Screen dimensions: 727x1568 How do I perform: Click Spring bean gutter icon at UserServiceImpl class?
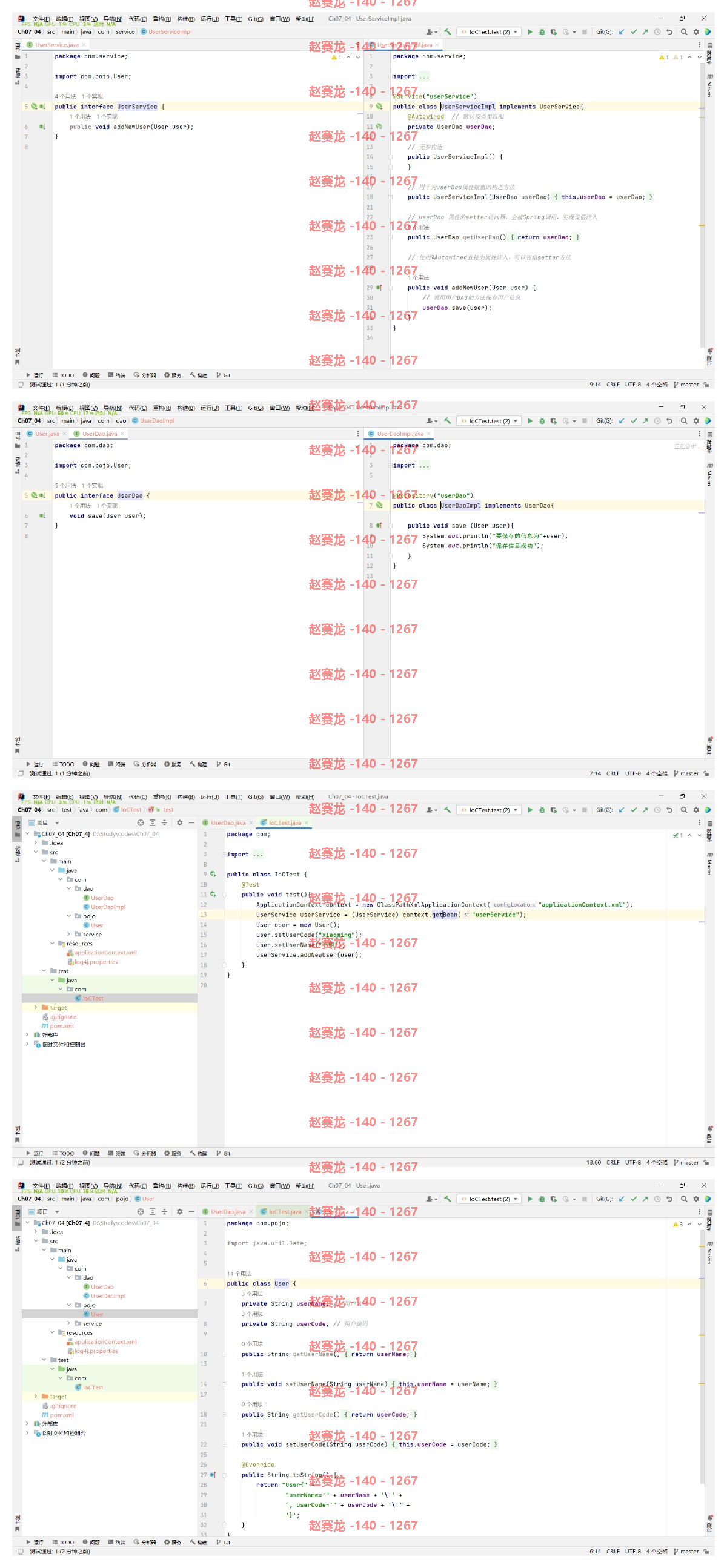point(379,107)
